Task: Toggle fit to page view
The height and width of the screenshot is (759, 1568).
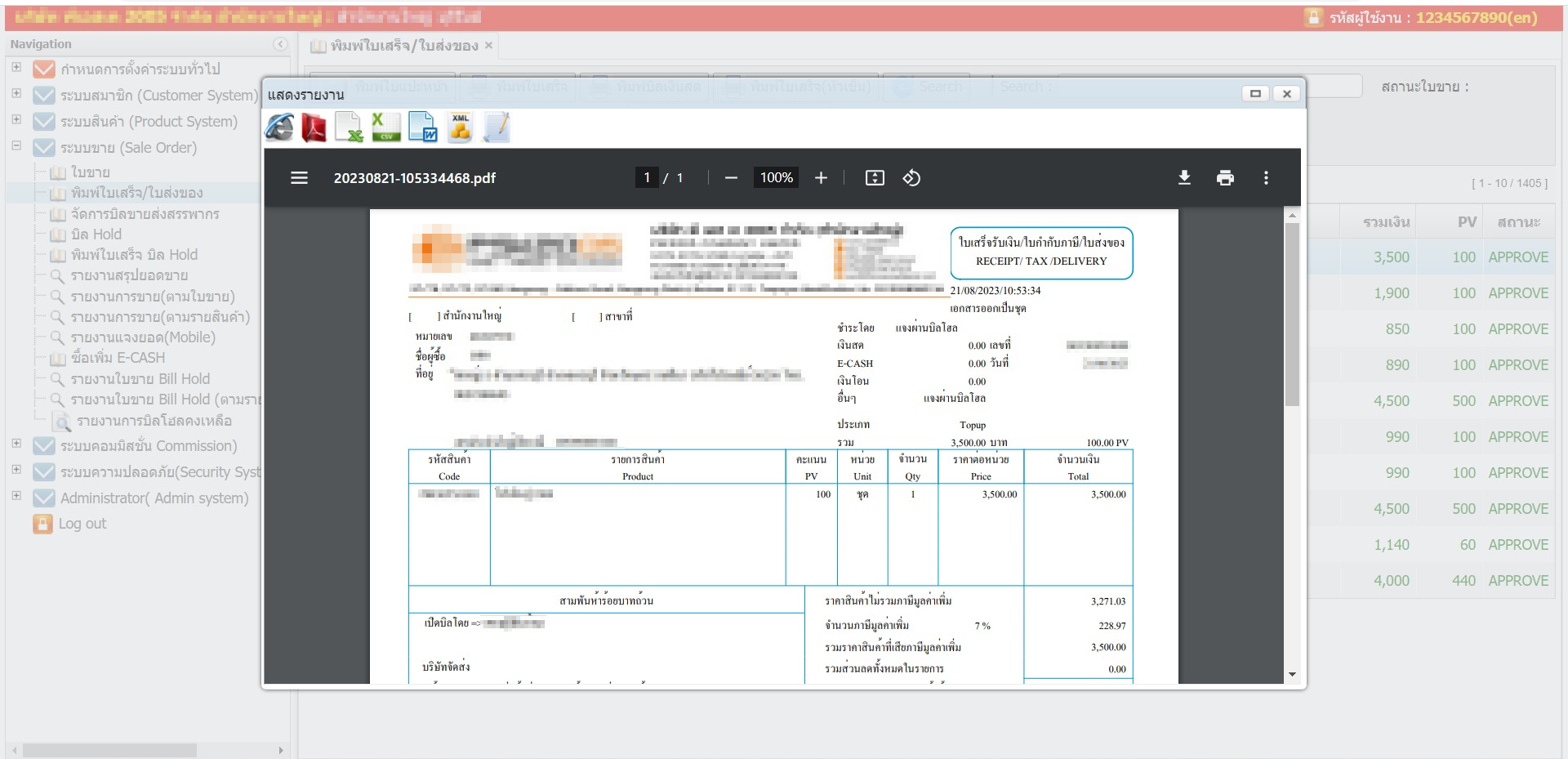Action: (x=875, y=178)
